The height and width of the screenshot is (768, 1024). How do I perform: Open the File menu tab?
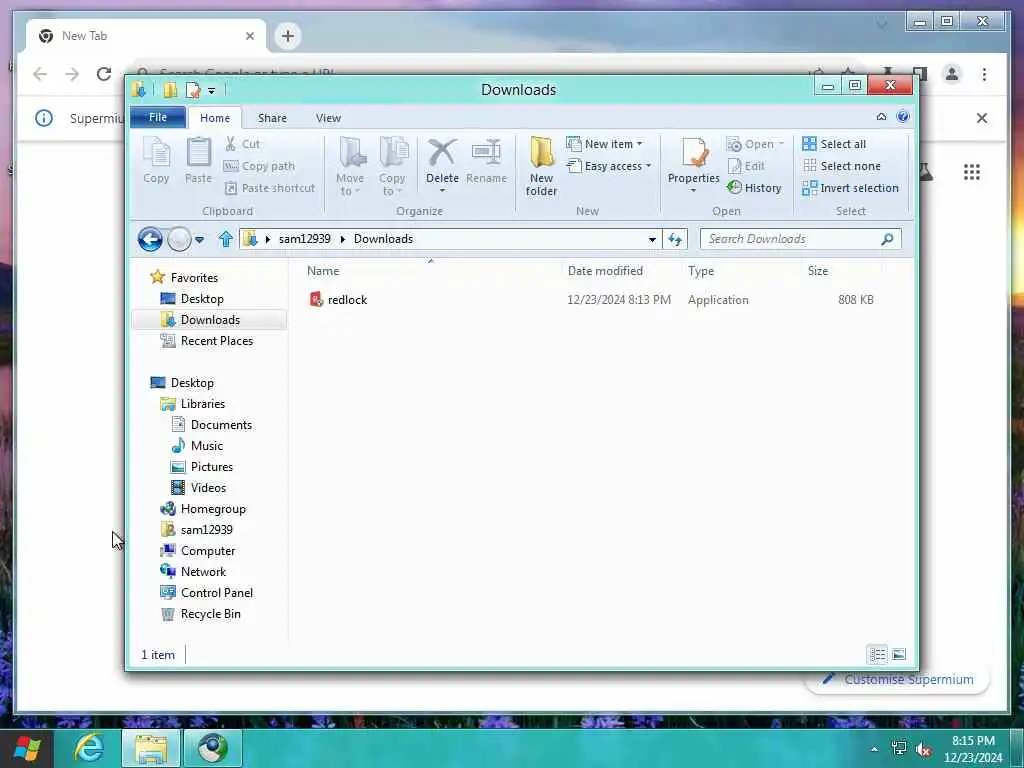(158, 118)
